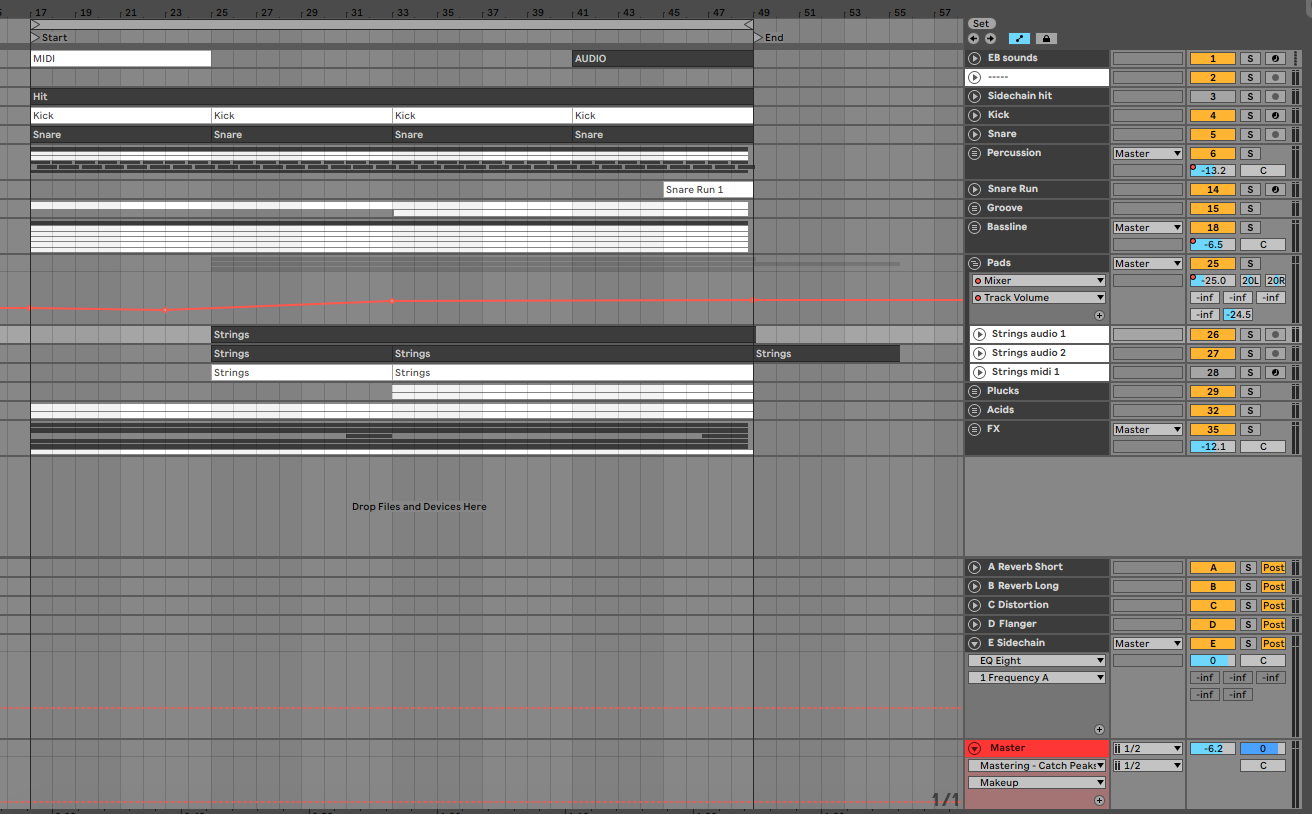The height and width of the screenshot is (814, 1312).
Task: Solo the Snare track
Action: coord(1248,134)
